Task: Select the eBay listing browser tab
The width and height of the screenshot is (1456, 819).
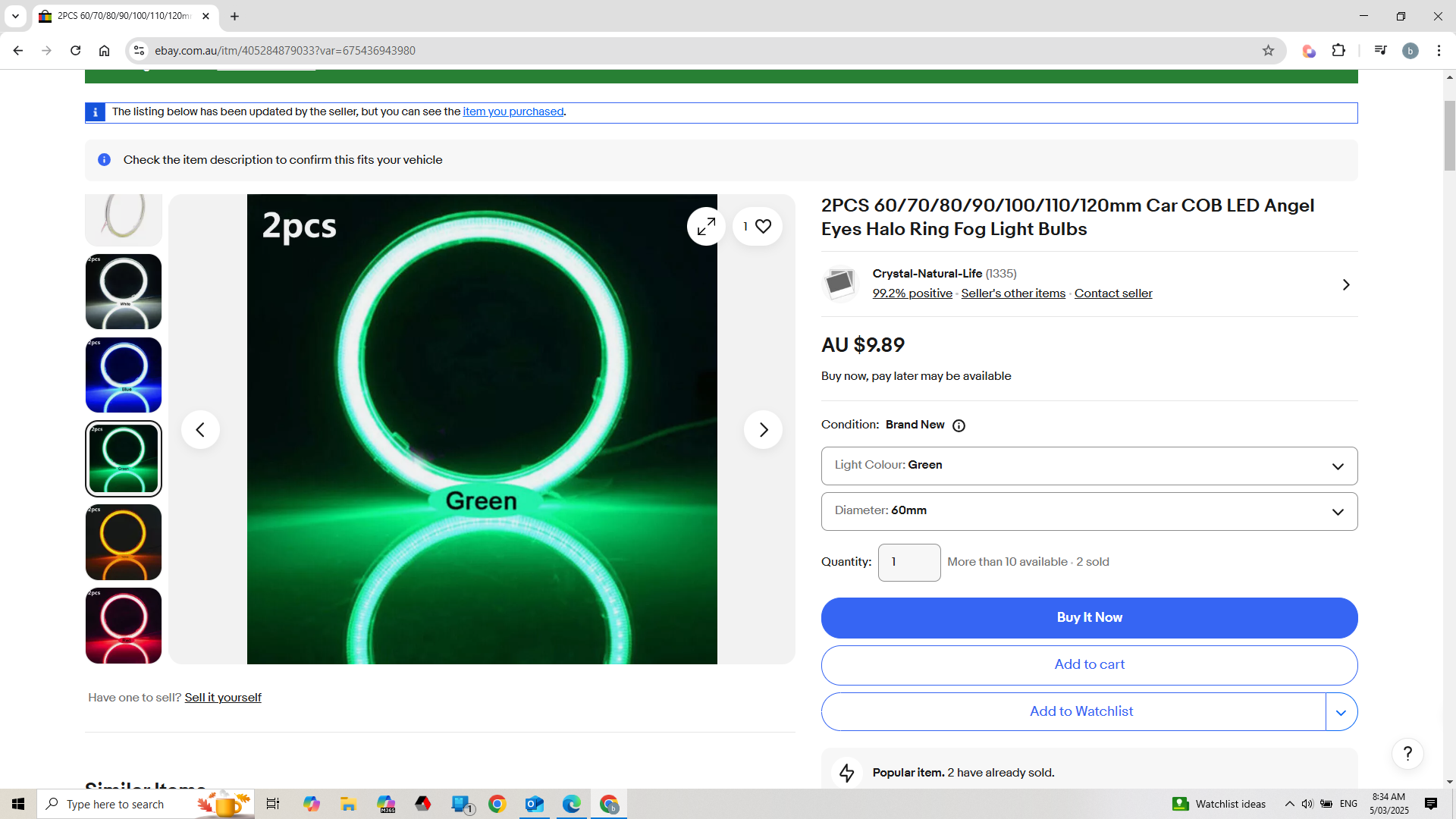Action: point(125,16)
